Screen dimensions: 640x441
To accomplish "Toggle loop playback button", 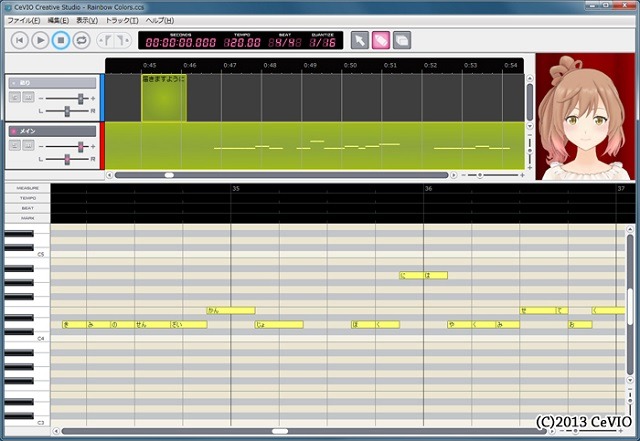I will 81,40.
